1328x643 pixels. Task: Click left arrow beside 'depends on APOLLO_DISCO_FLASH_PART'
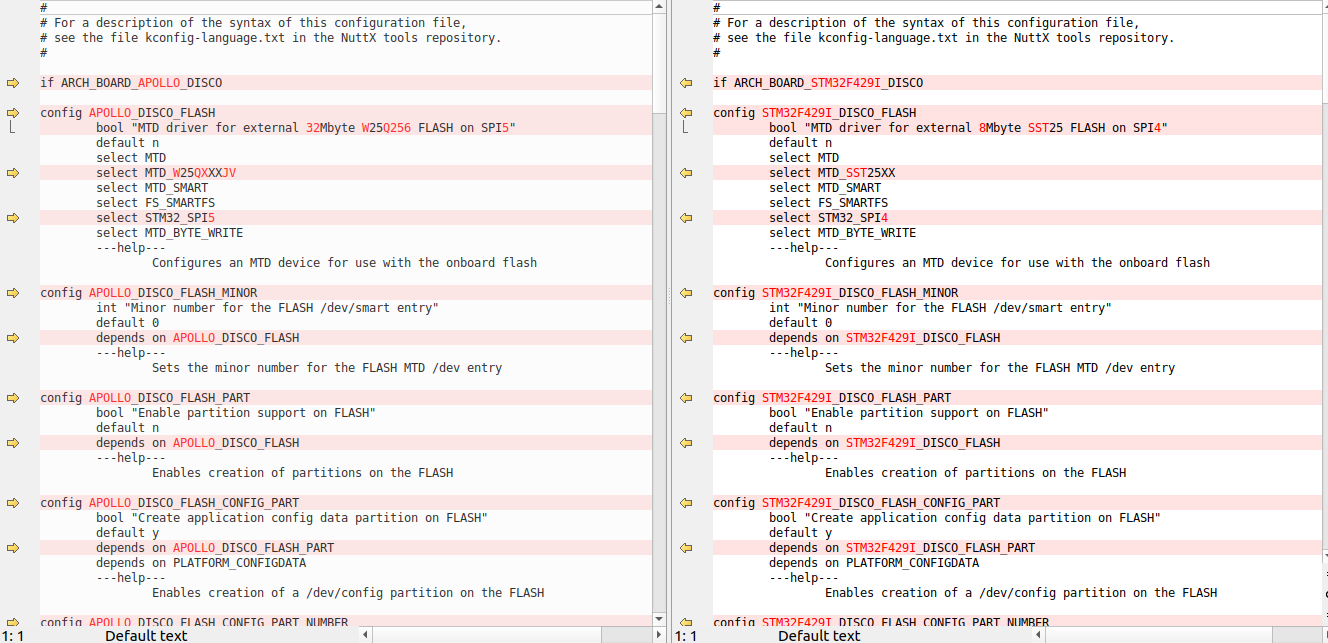(13, 548)
